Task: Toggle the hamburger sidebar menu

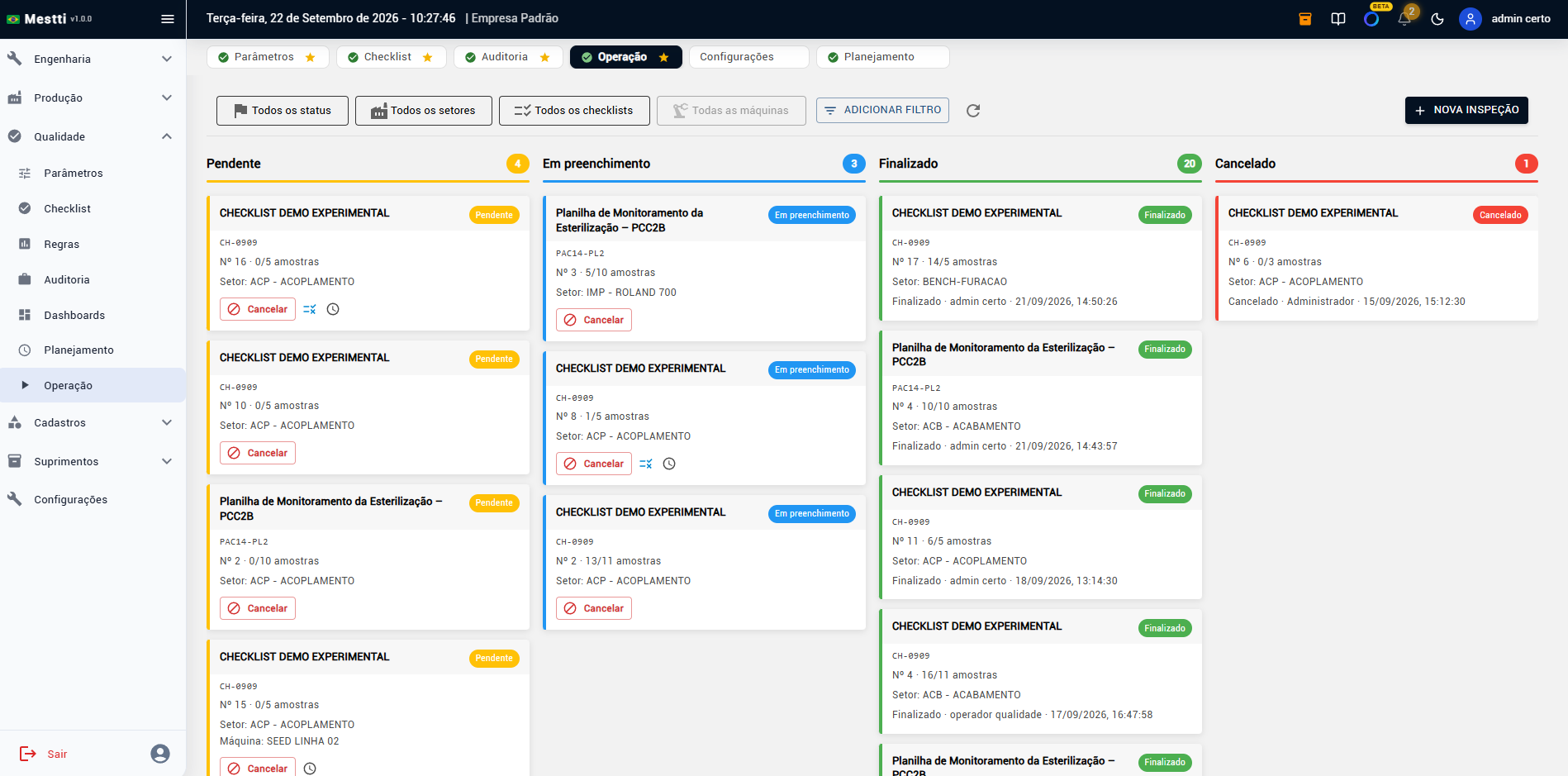Action: (168, 19)
